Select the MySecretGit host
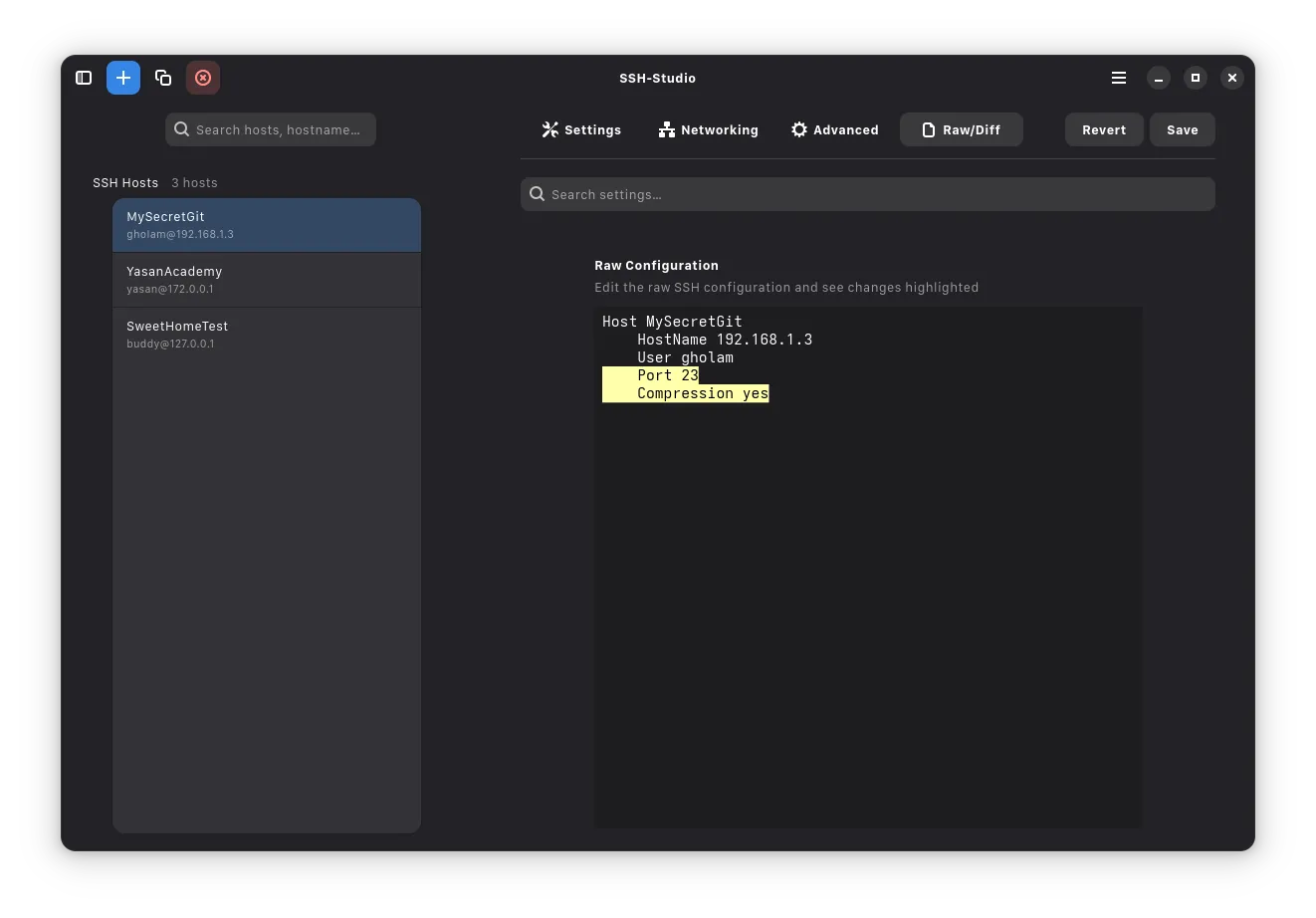 point(266,225)
